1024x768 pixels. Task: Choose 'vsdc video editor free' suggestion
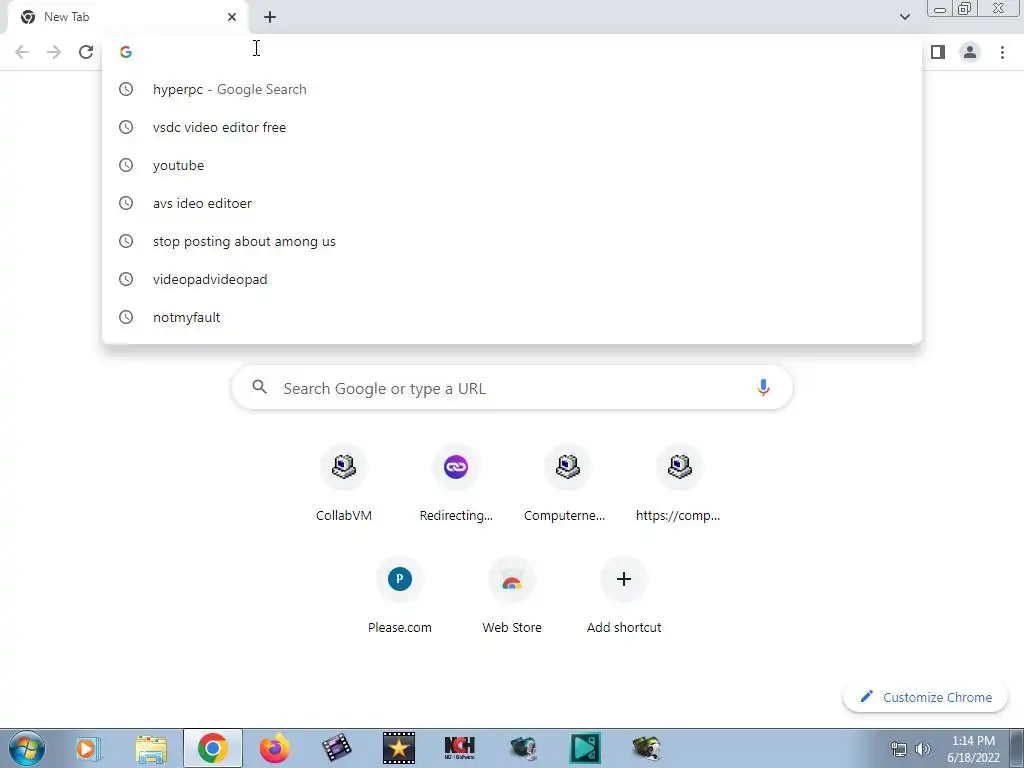512,127
